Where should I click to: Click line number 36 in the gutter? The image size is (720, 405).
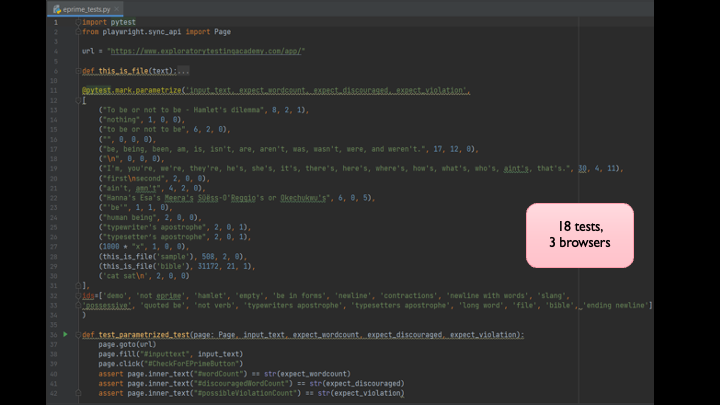tap(54, 335)
